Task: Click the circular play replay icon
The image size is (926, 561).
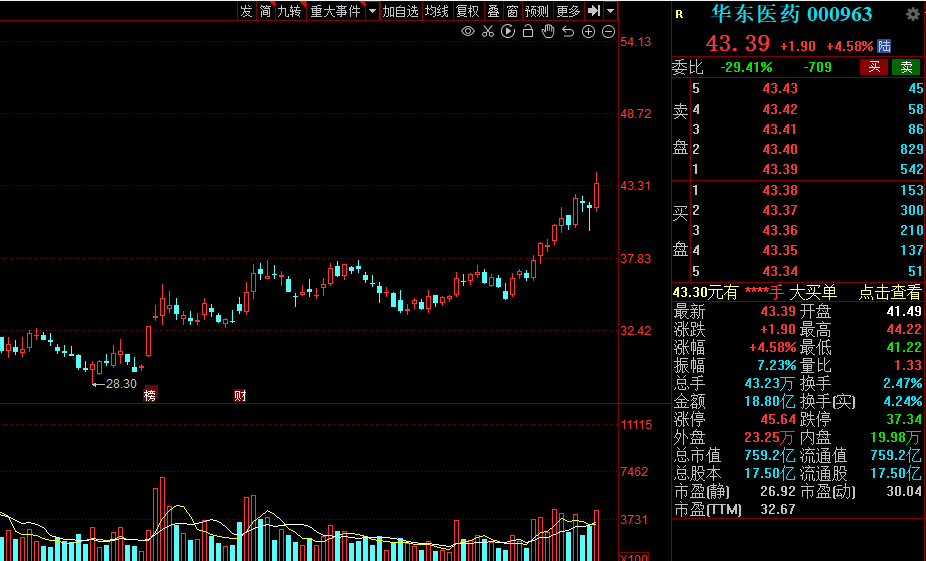Action: coord(507,32)
